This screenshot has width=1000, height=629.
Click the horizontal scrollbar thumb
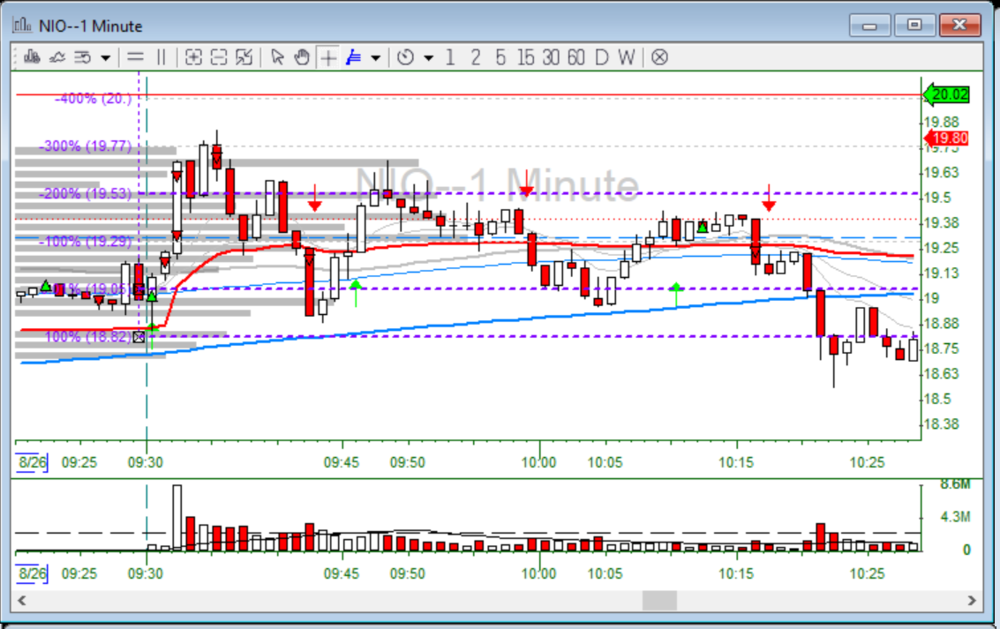659,600
